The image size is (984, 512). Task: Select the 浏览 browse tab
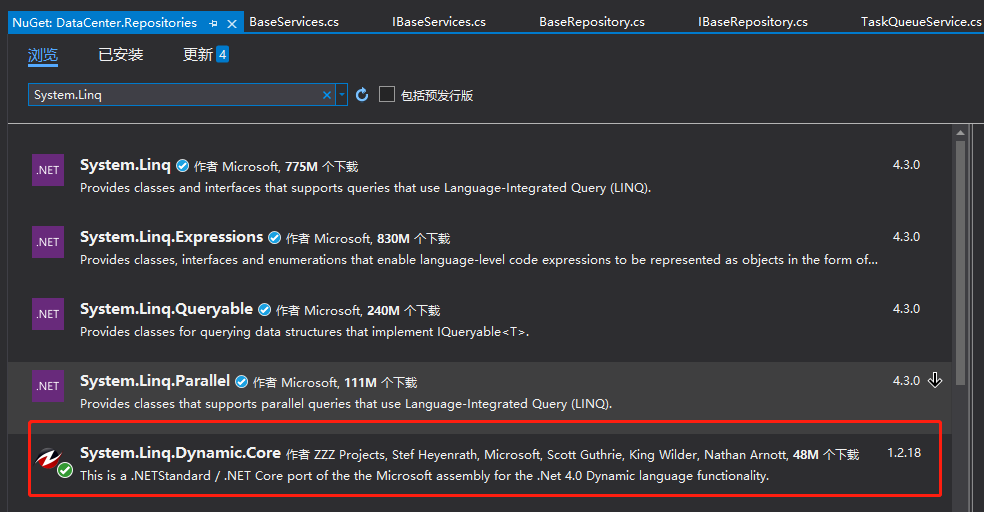click(43, 55)
